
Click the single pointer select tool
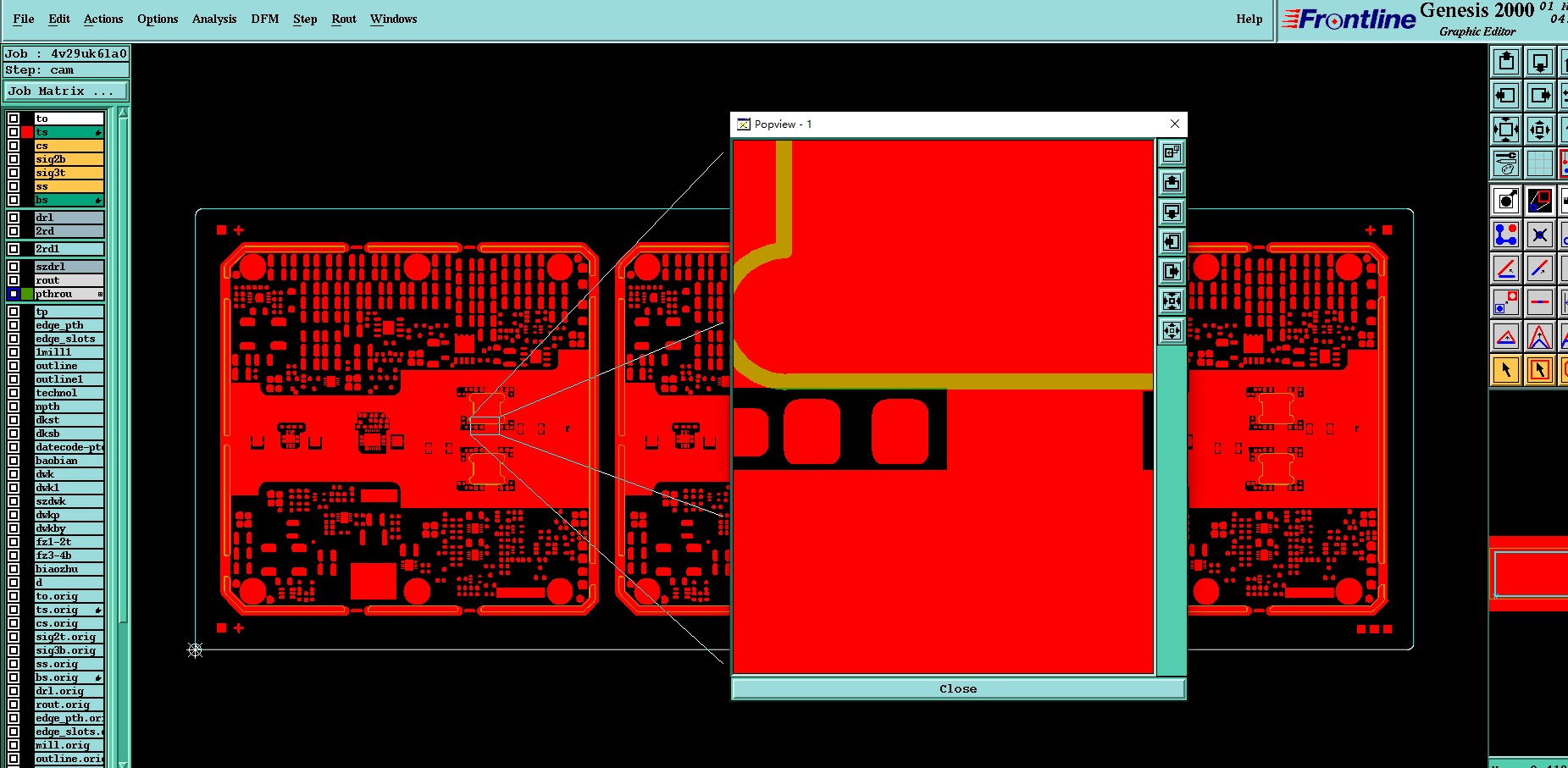[1506, 370]
